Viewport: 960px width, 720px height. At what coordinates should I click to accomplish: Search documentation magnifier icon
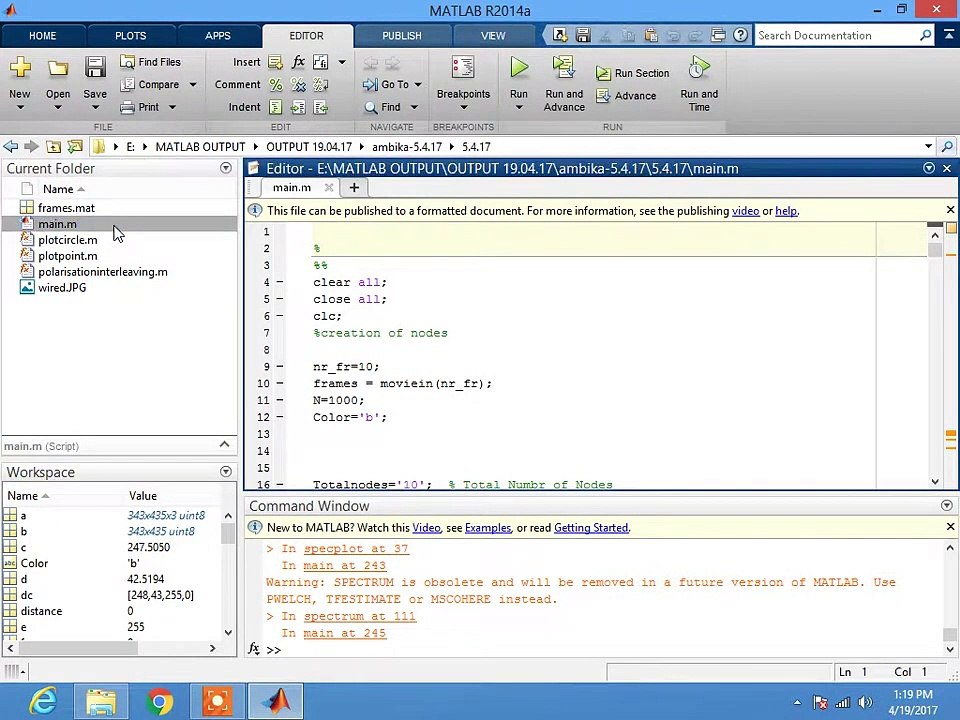click(x=925, y=36)
